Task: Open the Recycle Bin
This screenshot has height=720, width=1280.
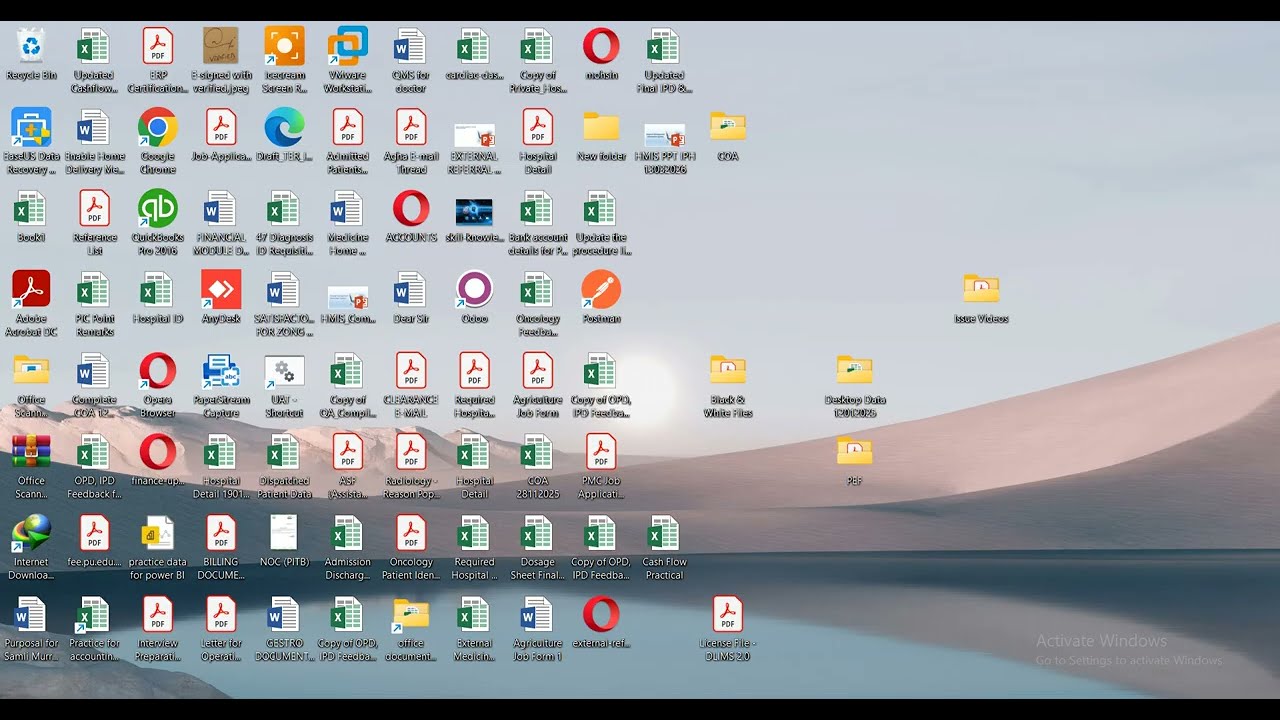Action: [x=31, y=46]
